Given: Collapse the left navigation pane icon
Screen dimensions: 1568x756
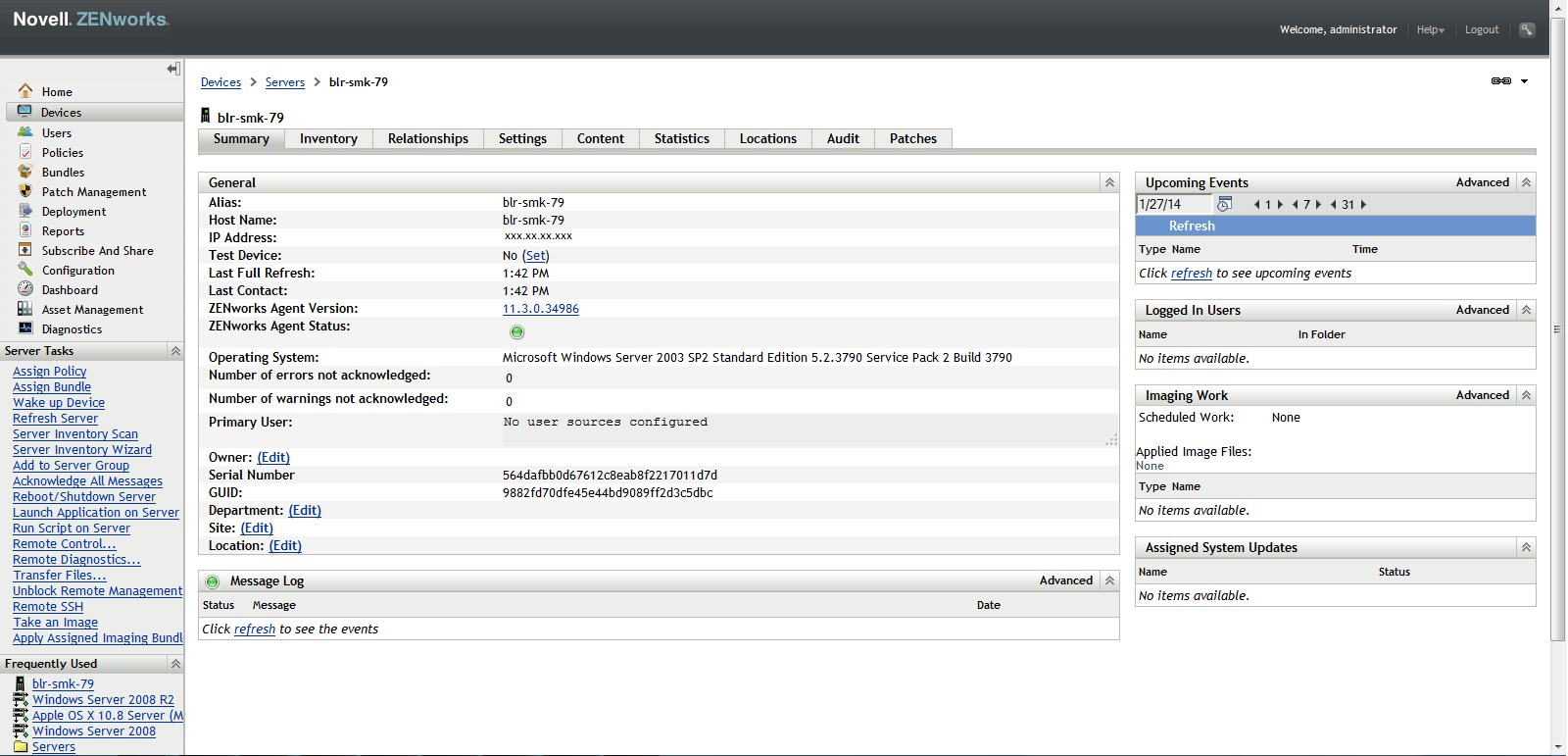Looking at the screenshot, I should pos(173,69).
